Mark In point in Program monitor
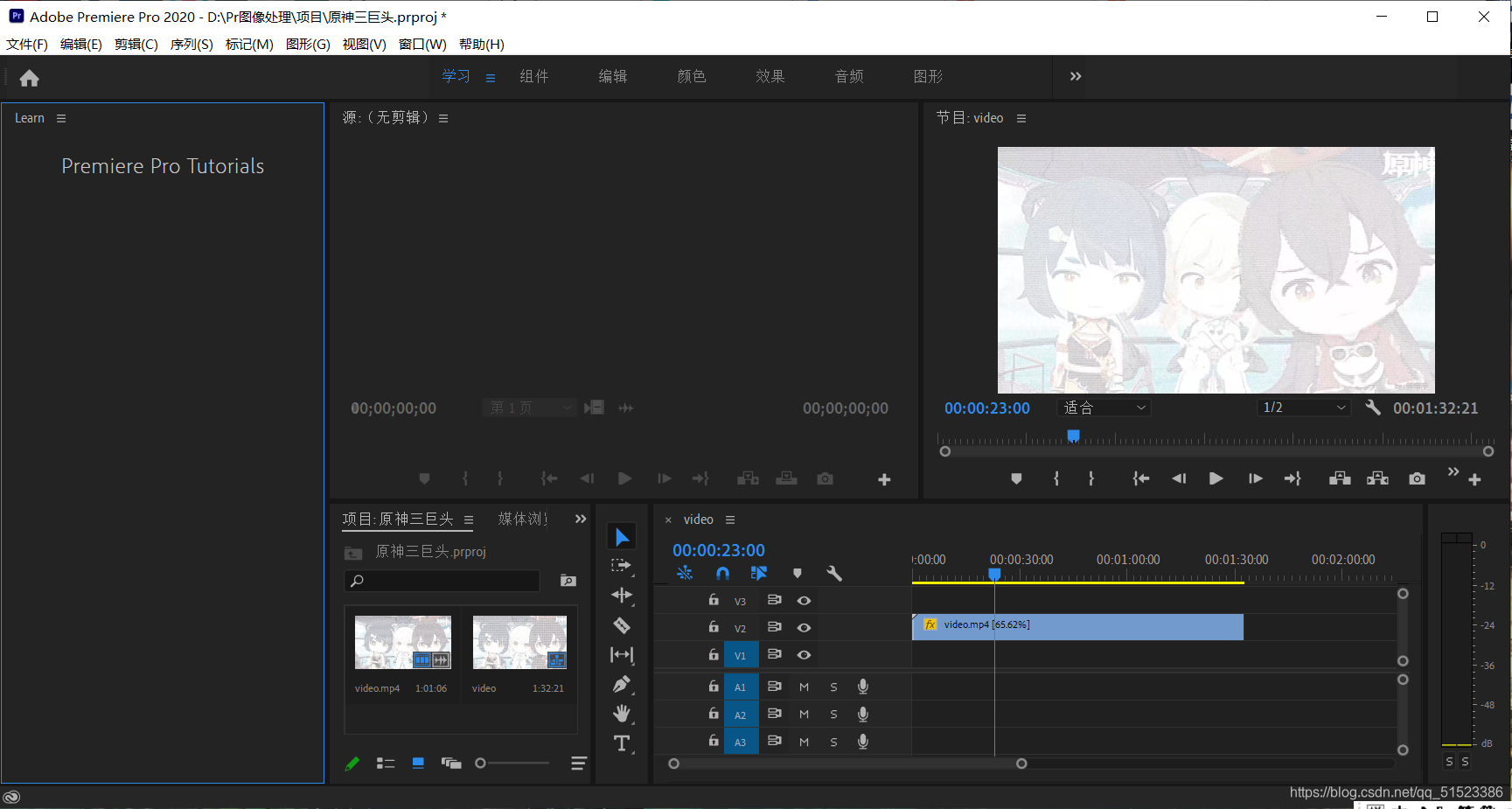This screenshot has height=809, width=1512. [x=1057, y=478]
